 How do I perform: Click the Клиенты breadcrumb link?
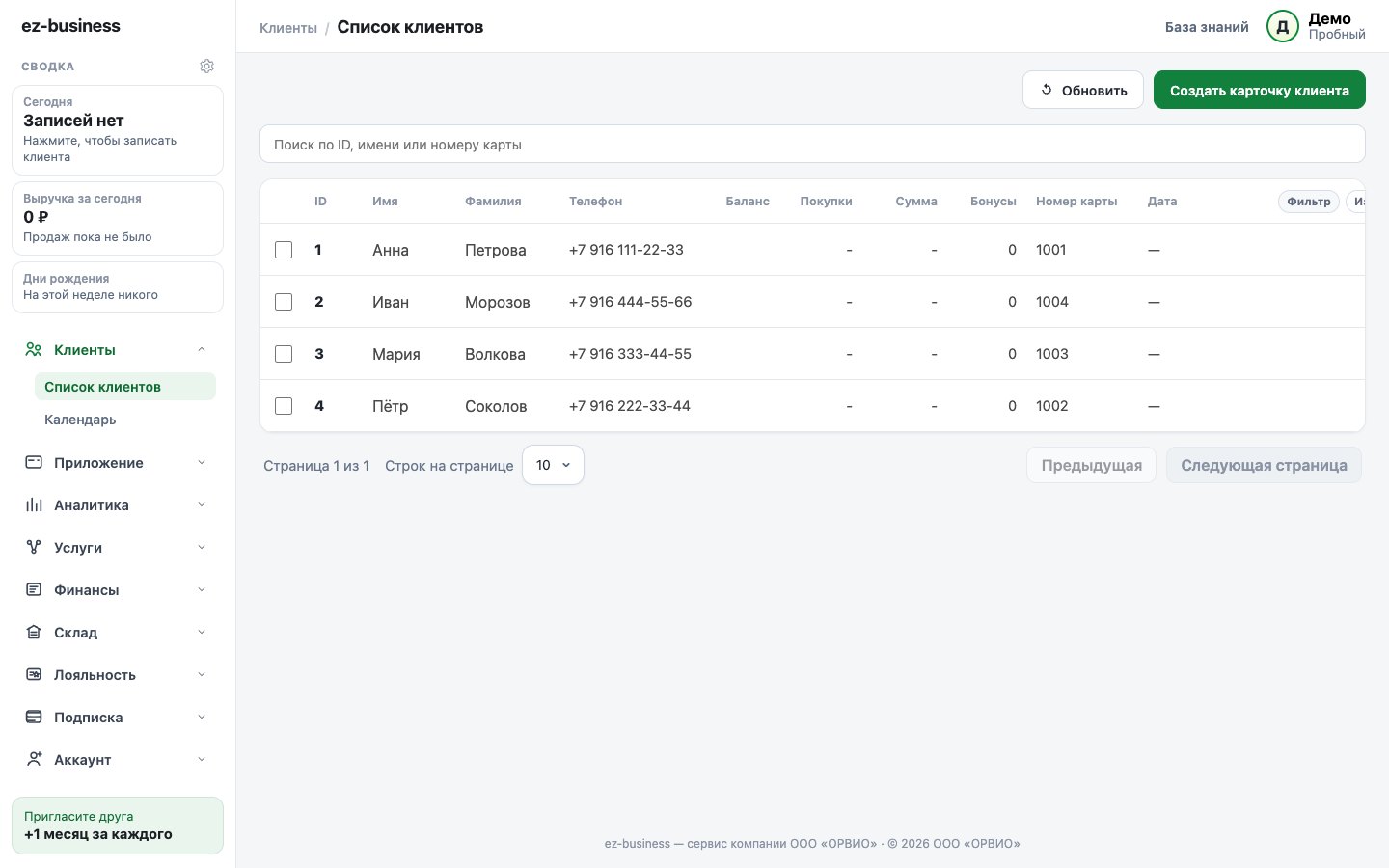tap(288, 28)
